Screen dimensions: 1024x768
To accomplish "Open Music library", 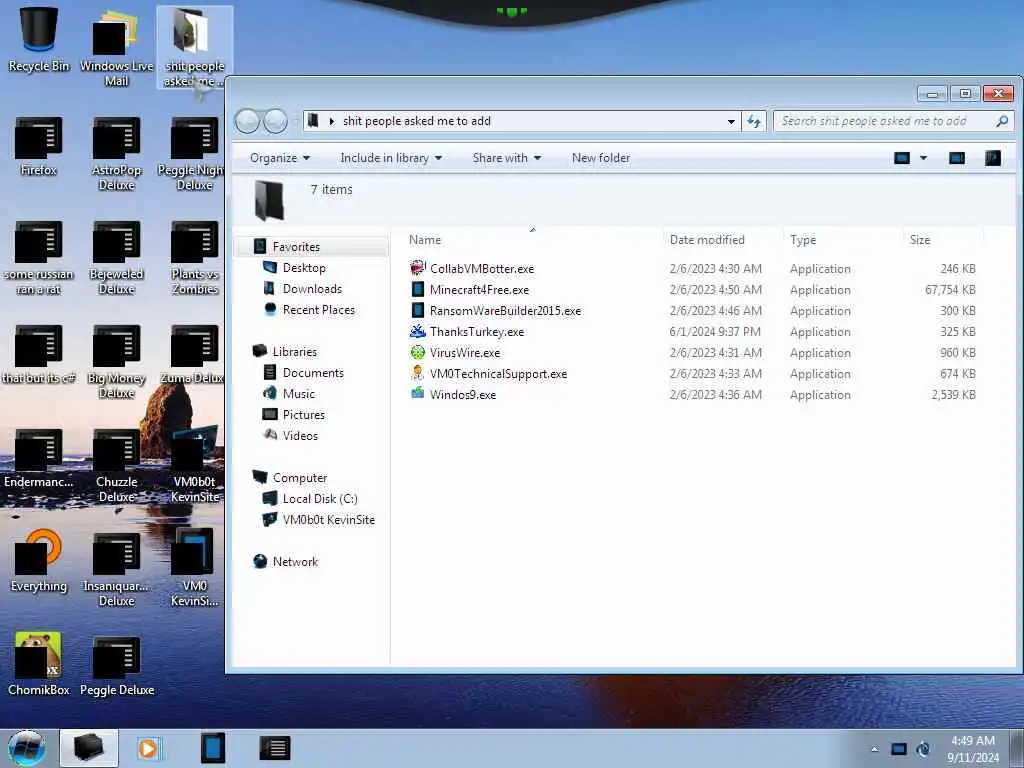I will point(298,393).
